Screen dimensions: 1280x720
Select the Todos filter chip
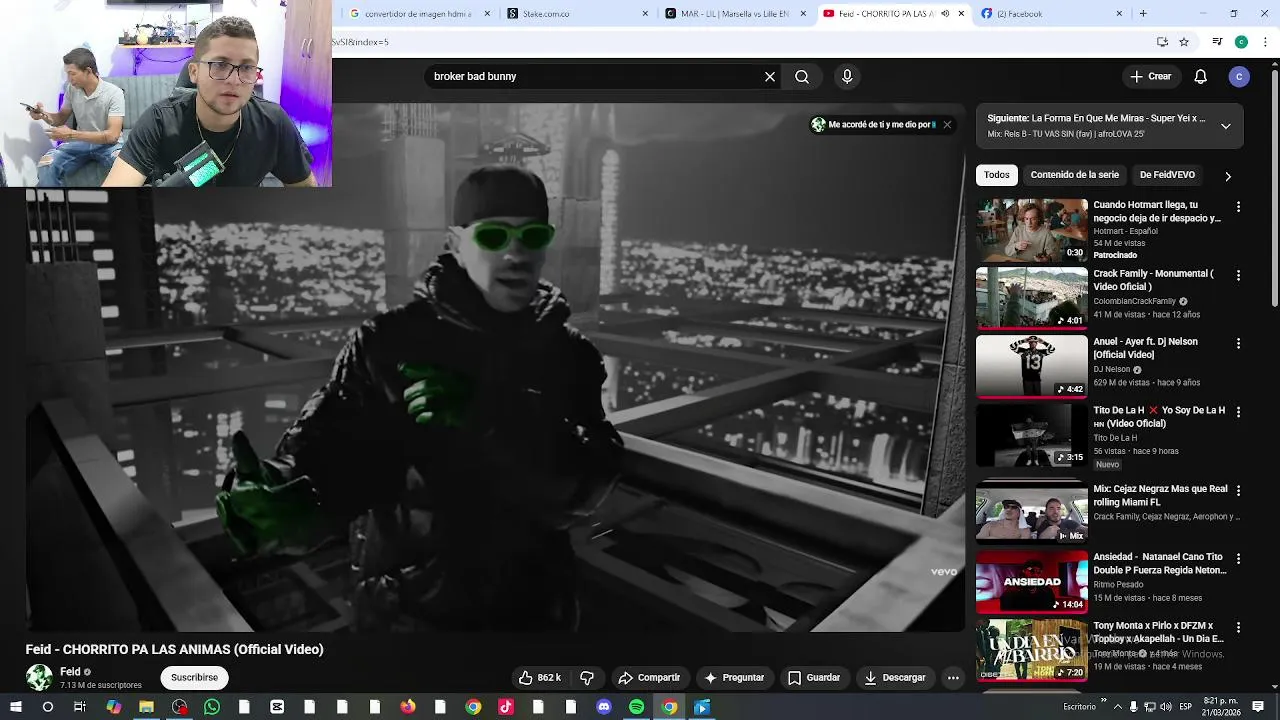[x=997, y=175]
